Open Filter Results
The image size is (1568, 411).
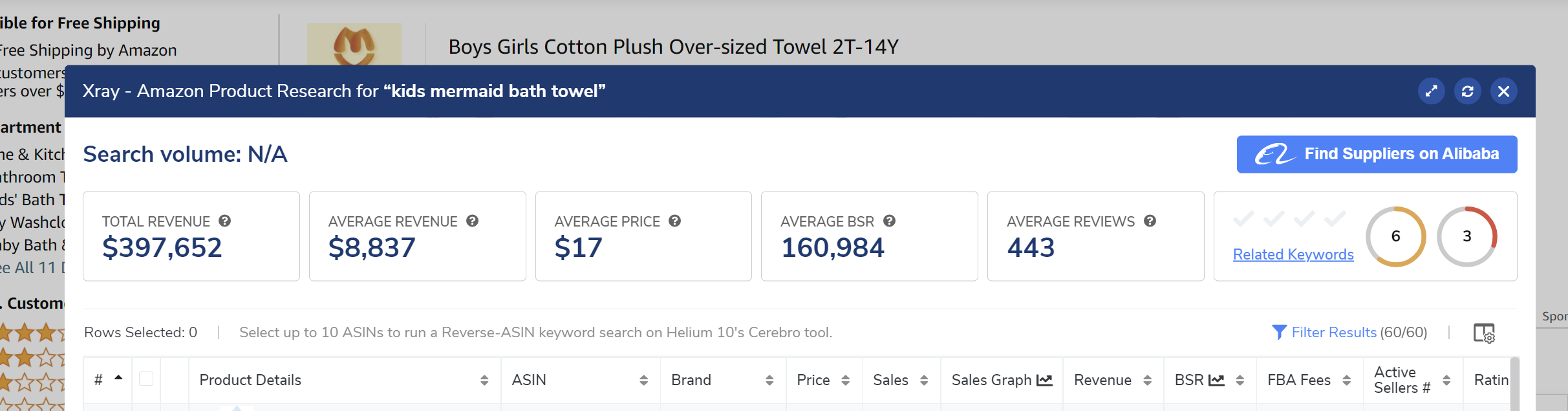tap(1333, 333)
